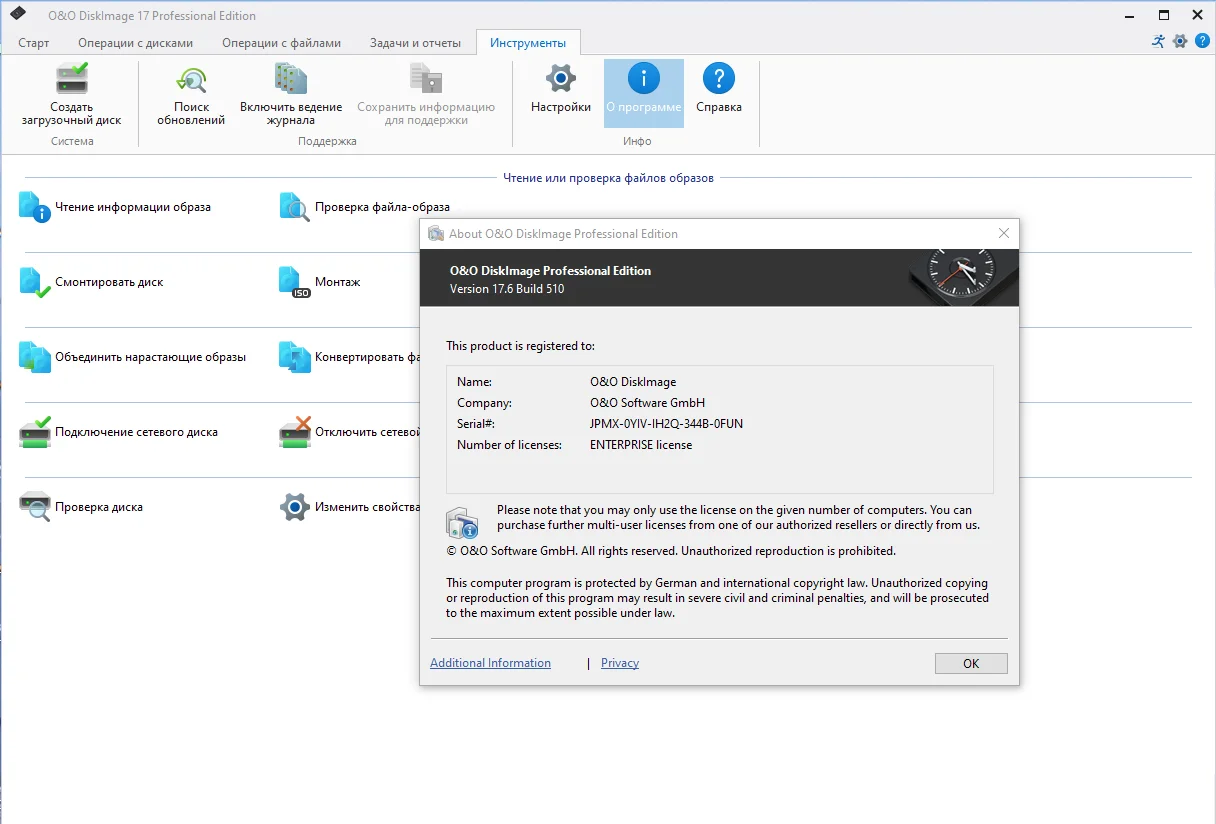Screen dimensions: 1216x824
Task: Open the Операции с дисками tab
Action: click(138, 43)
